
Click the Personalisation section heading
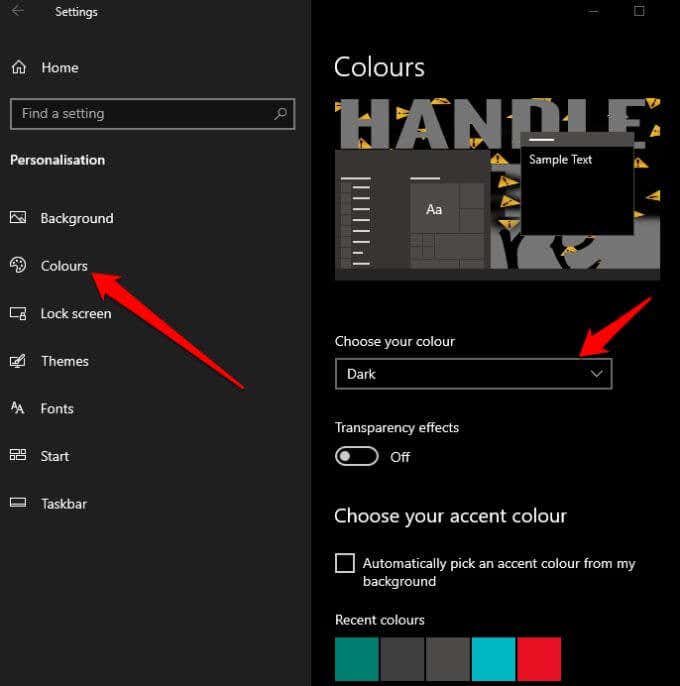tap(57, 160)
